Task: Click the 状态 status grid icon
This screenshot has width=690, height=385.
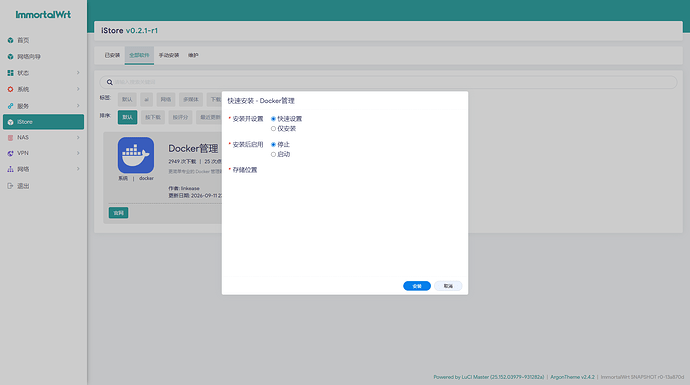Action: [10, 73]
